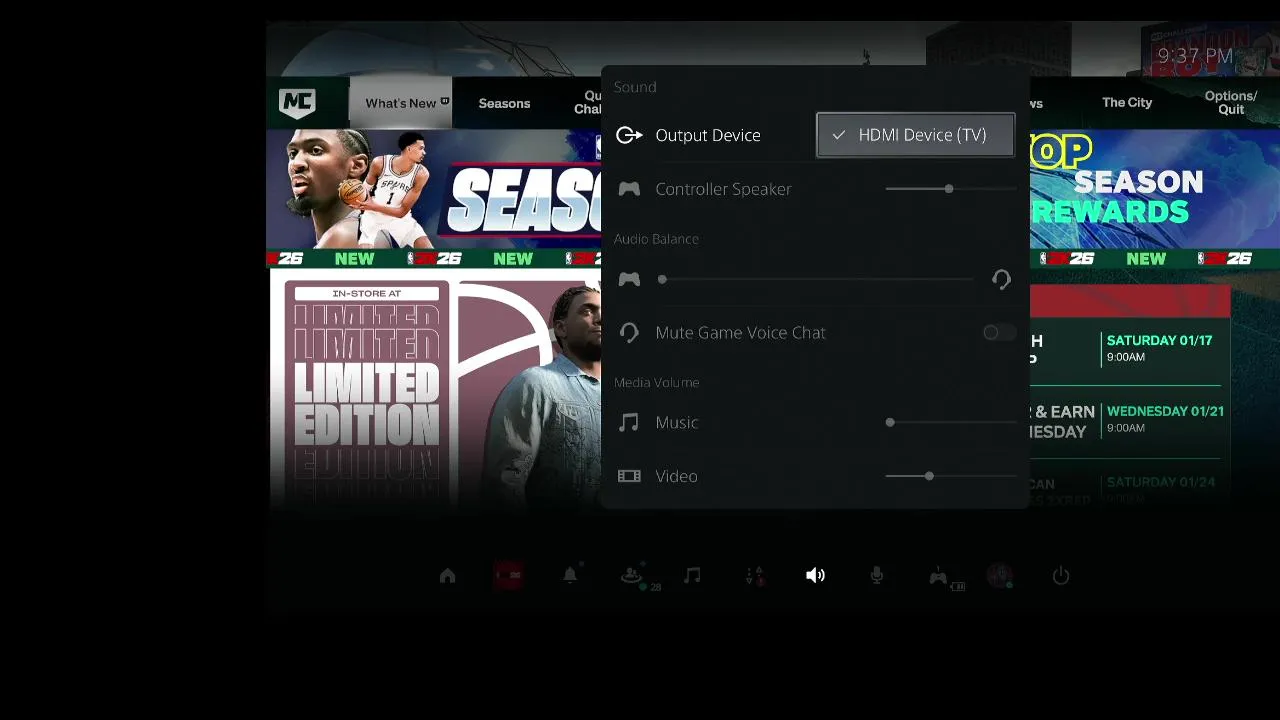Open the Mic microphone icon
The width and height of the screenshot is (1280, 720).
877,575
